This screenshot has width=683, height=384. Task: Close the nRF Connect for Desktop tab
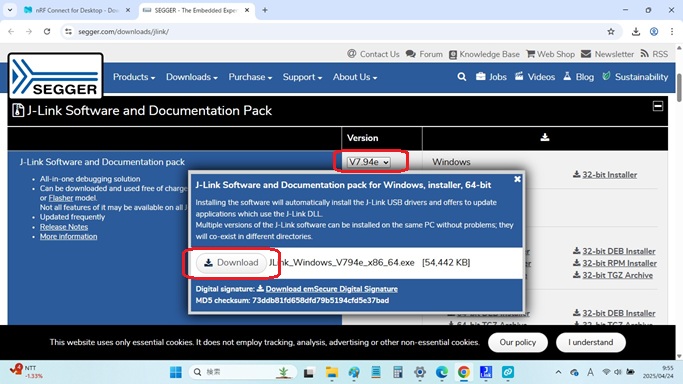point(128,10)
